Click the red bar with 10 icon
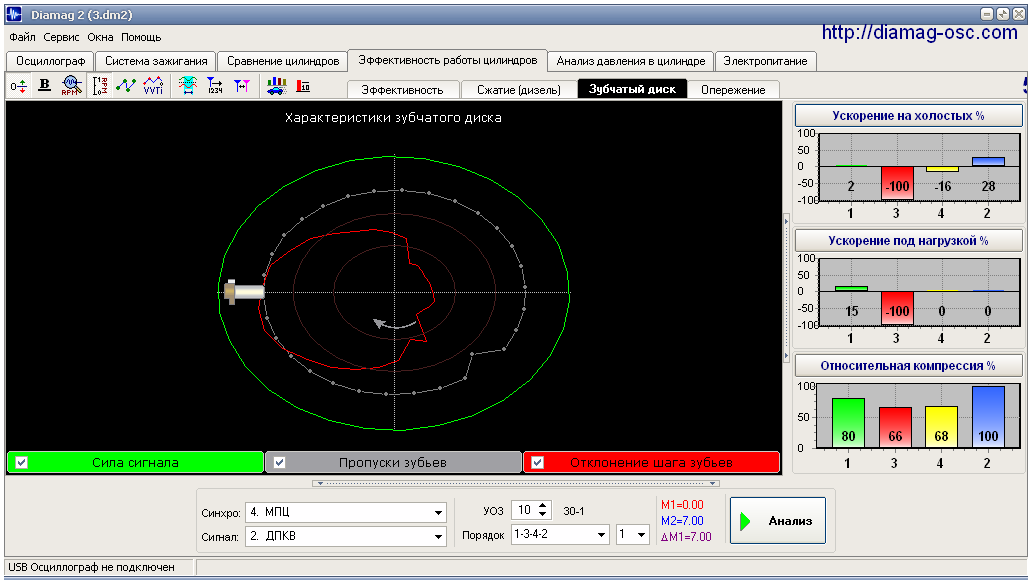This screenshot has height=580, width=1032. click(303, 86)
